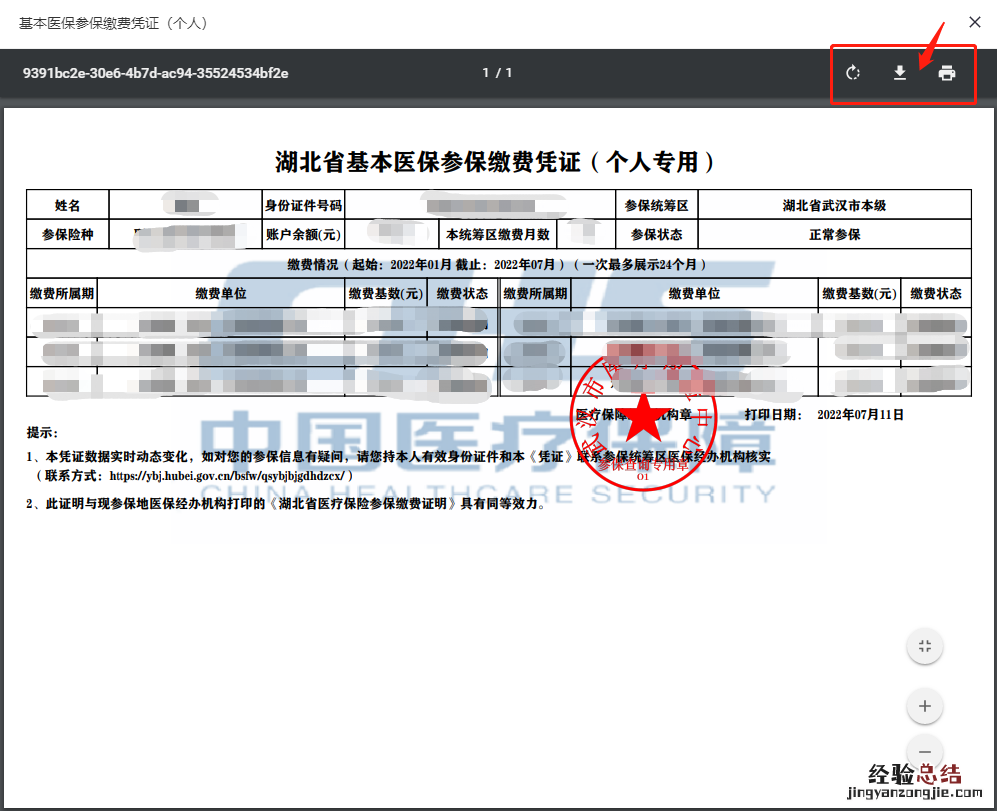The width and height of the screenshot is (997, 811).
Task: Select the 姓名 table cell
Action: [x=67, y=205]
